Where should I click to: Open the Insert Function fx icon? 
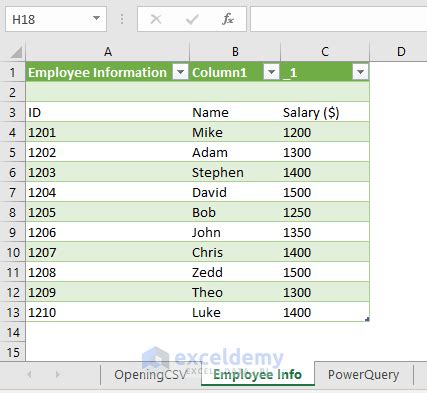click(x=228, y=19)
